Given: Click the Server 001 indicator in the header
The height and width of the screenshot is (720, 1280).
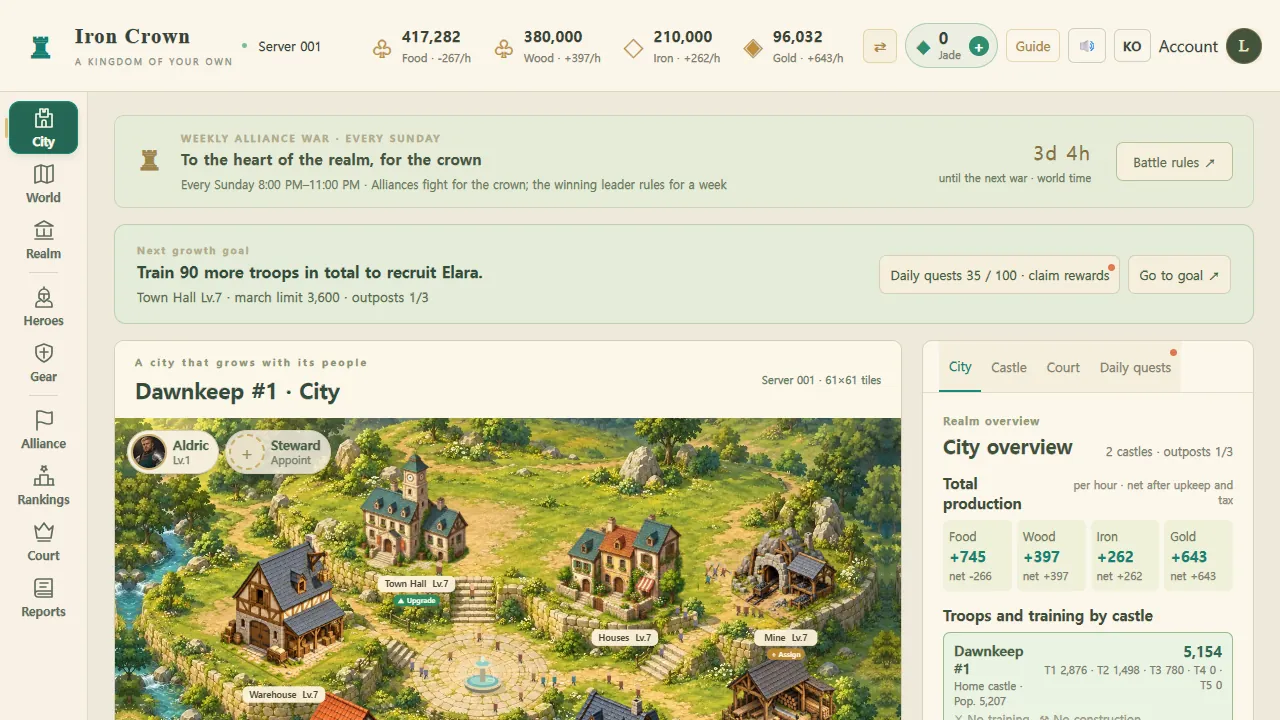Looking at the screenshot, I should tap(282, 46).
